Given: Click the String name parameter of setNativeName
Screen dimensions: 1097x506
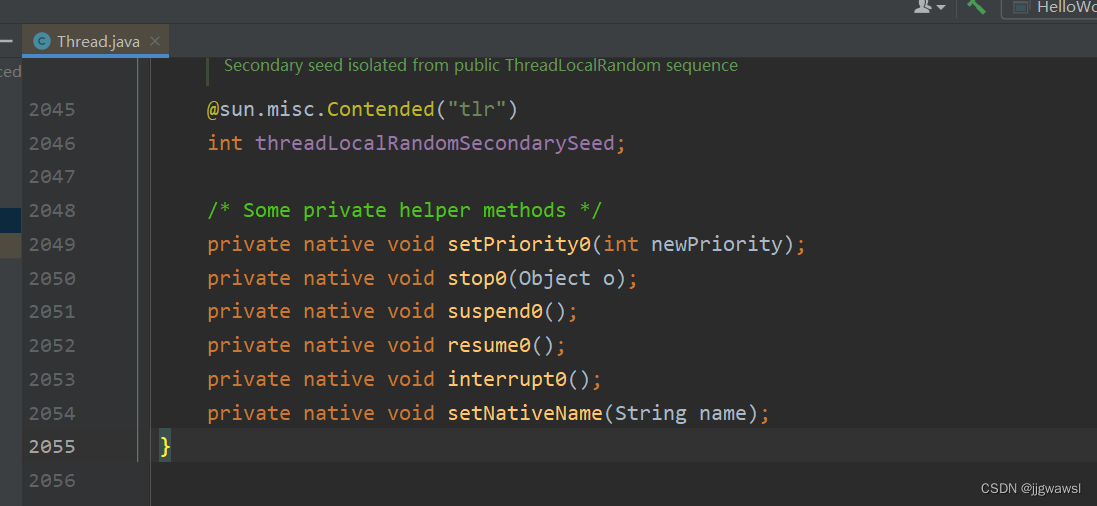Looking at the screenshot, I should 681,414.
